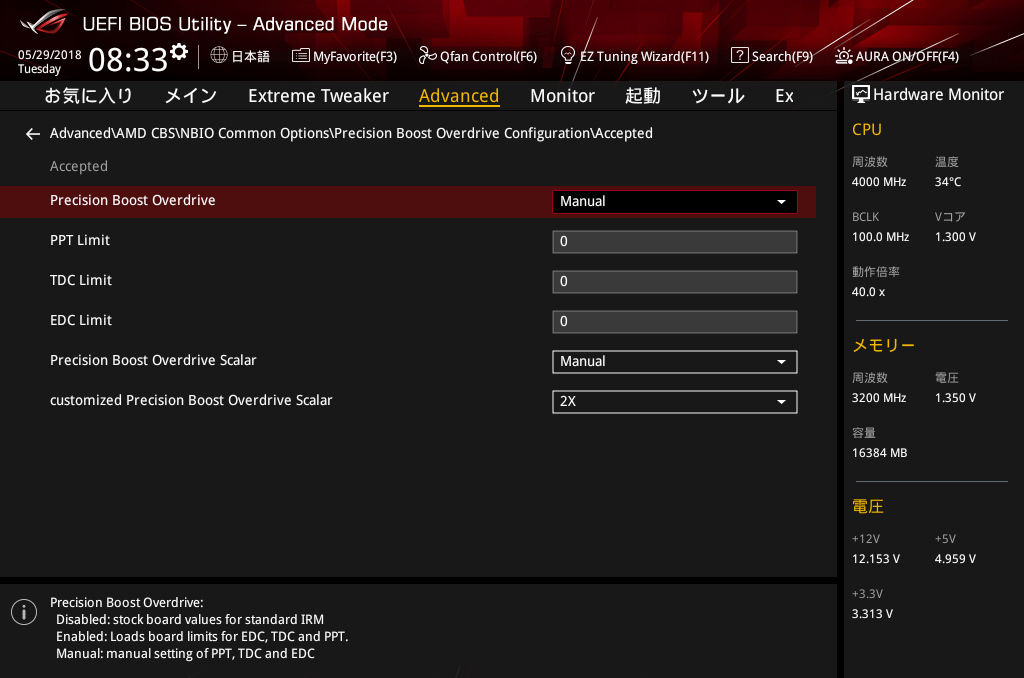Start EZ Tuning Wizard(F11)
The width and height of the screenshot is (1024, 678).
click(x=645, y=56)
